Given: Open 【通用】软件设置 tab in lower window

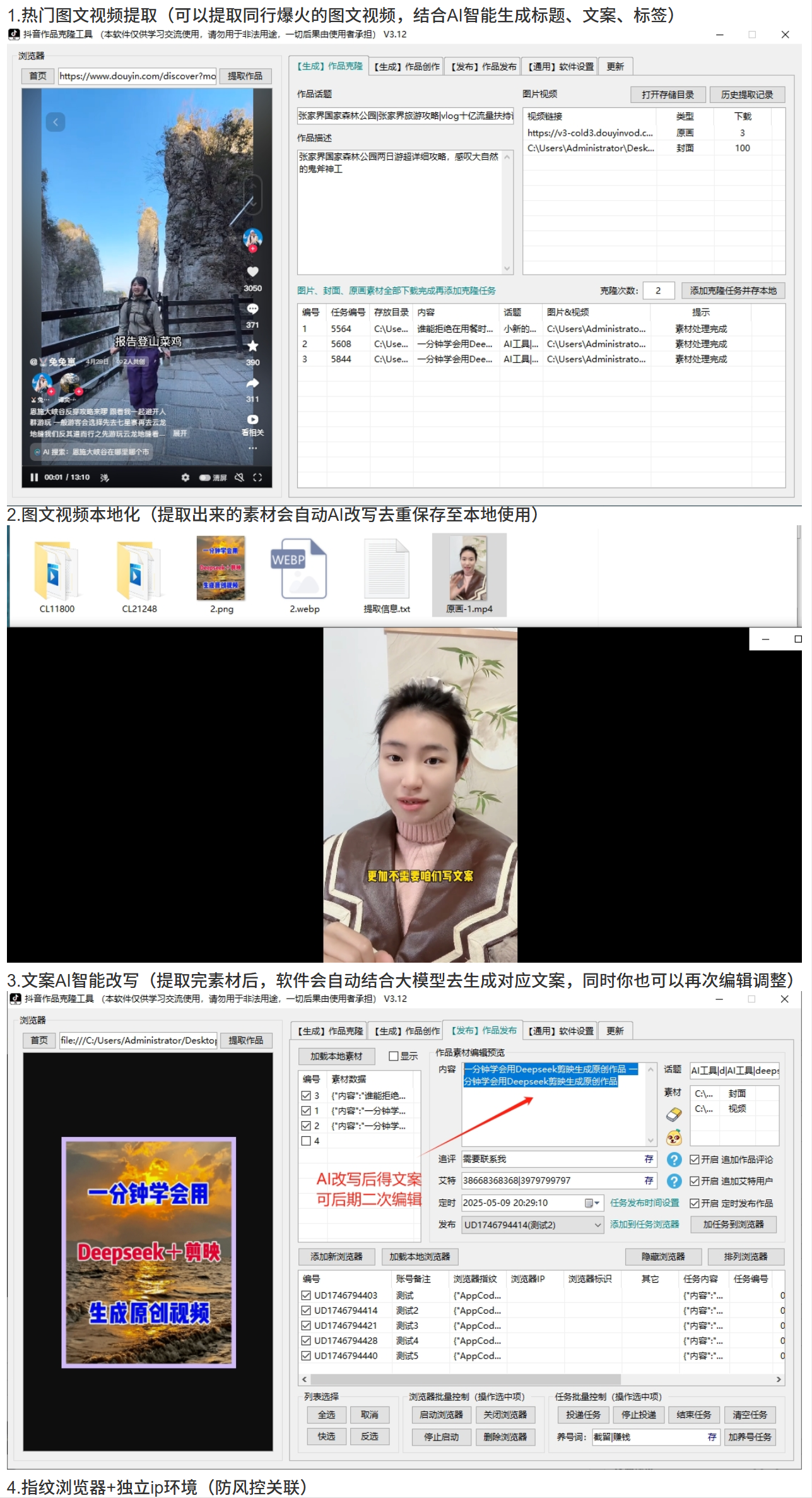Looking at the screenshot, I should point(560,1031).
